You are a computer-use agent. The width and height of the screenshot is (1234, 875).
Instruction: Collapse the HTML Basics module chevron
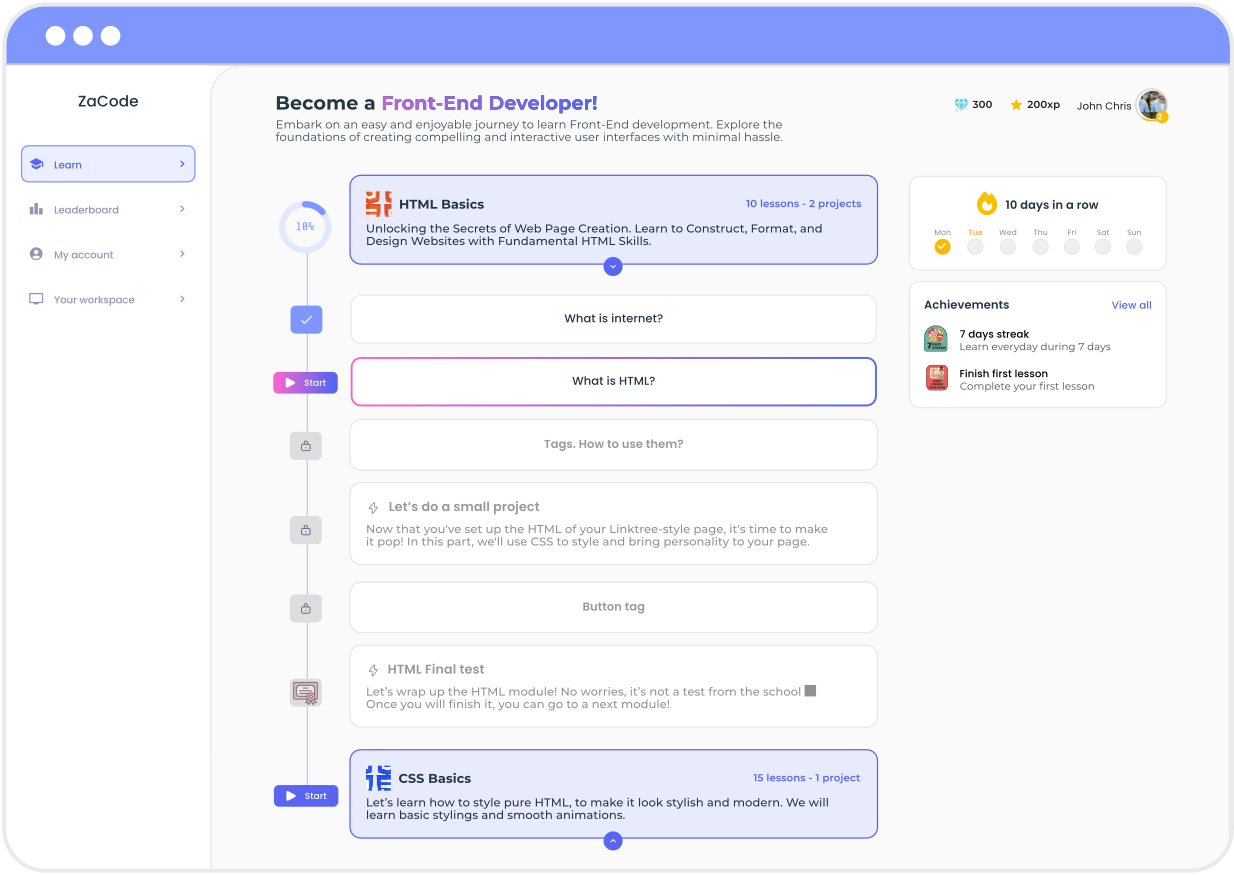click(613, 266)
